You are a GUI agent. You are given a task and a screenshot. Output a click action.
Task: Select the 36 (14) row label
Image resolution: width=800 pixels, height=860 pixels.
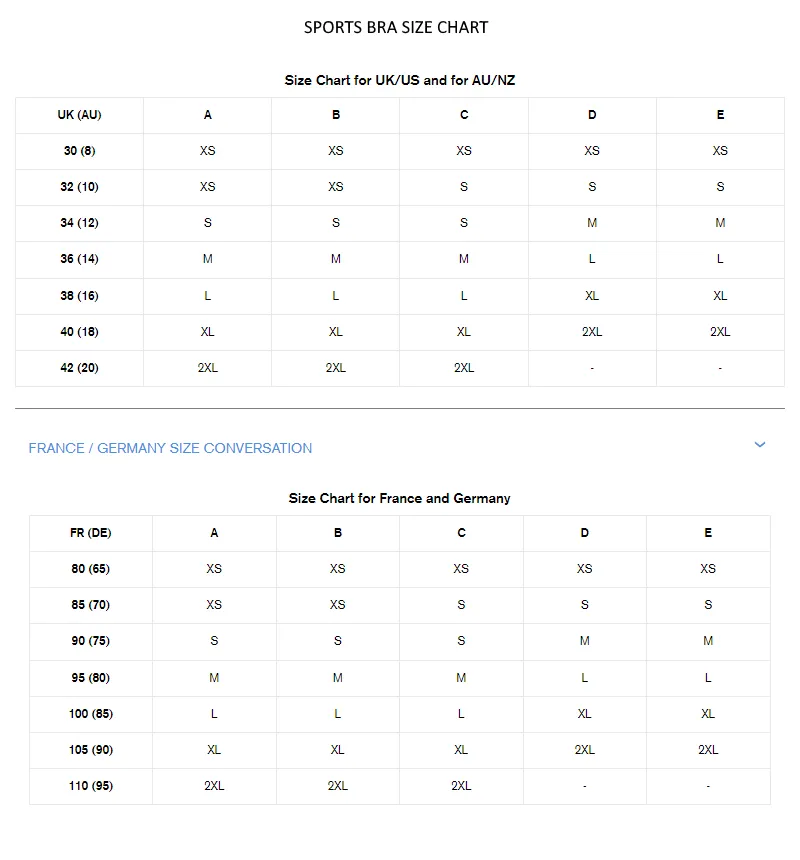point(80,259)
